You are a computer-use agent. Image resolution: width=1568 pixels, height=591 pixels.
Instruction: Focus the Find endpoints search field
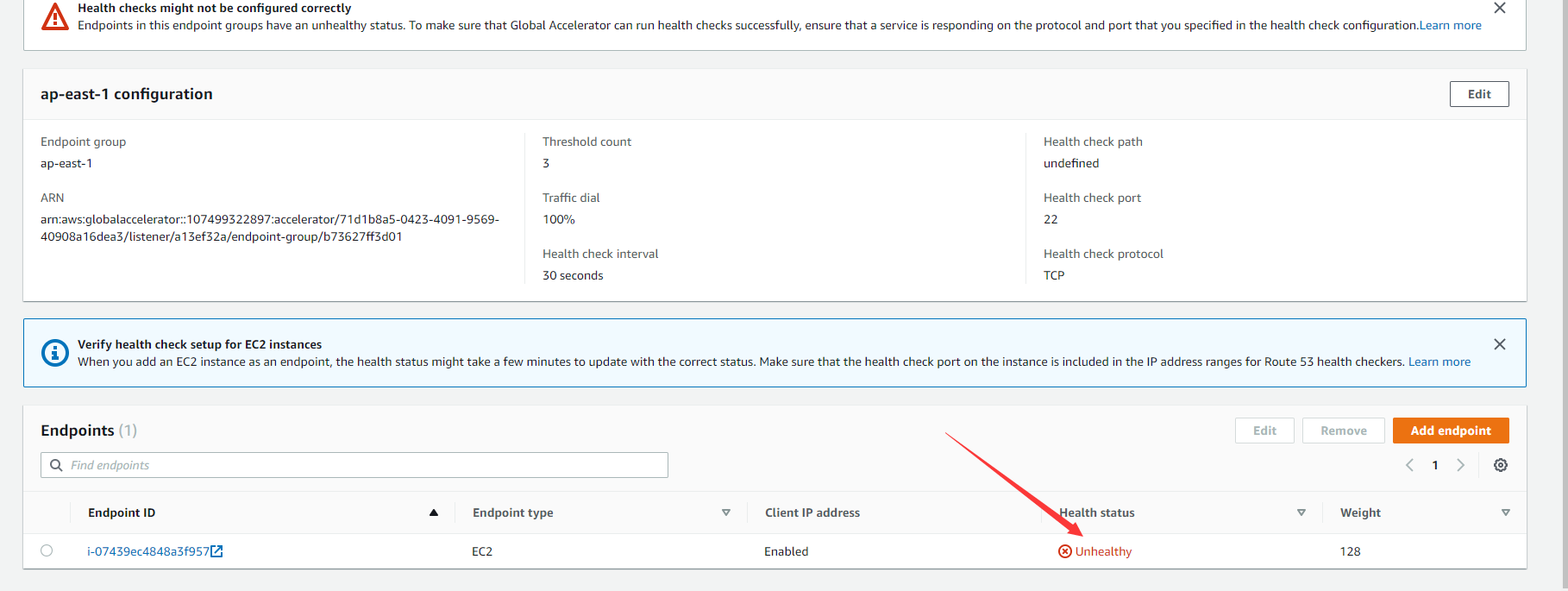pos(362,465)
